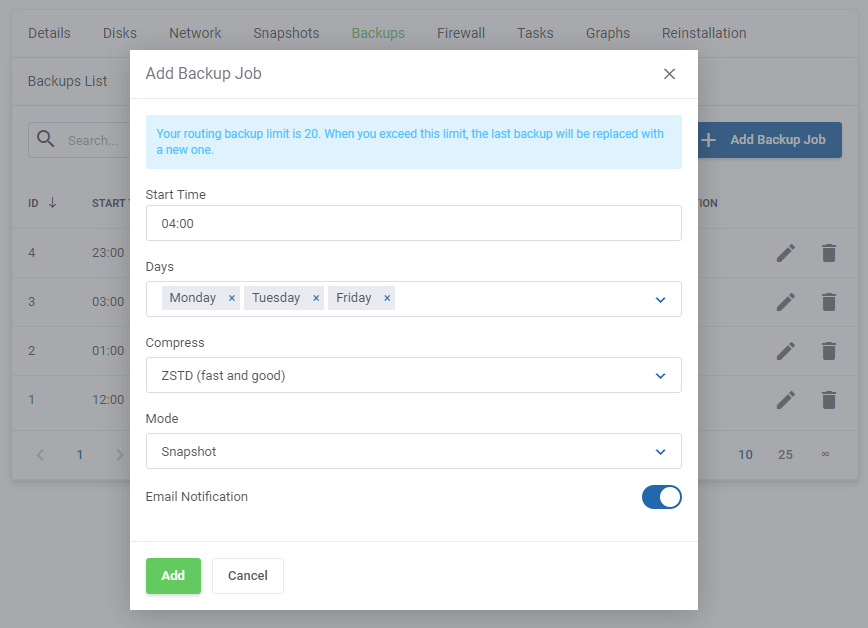The width and height of the screenshot is (868, 628).
Task: Open the Firewall tab
Action: tap(461, 33)
